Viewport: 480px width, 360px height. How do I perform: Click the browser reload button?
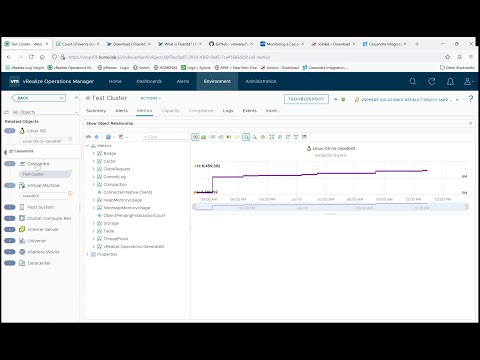[31, 57]
